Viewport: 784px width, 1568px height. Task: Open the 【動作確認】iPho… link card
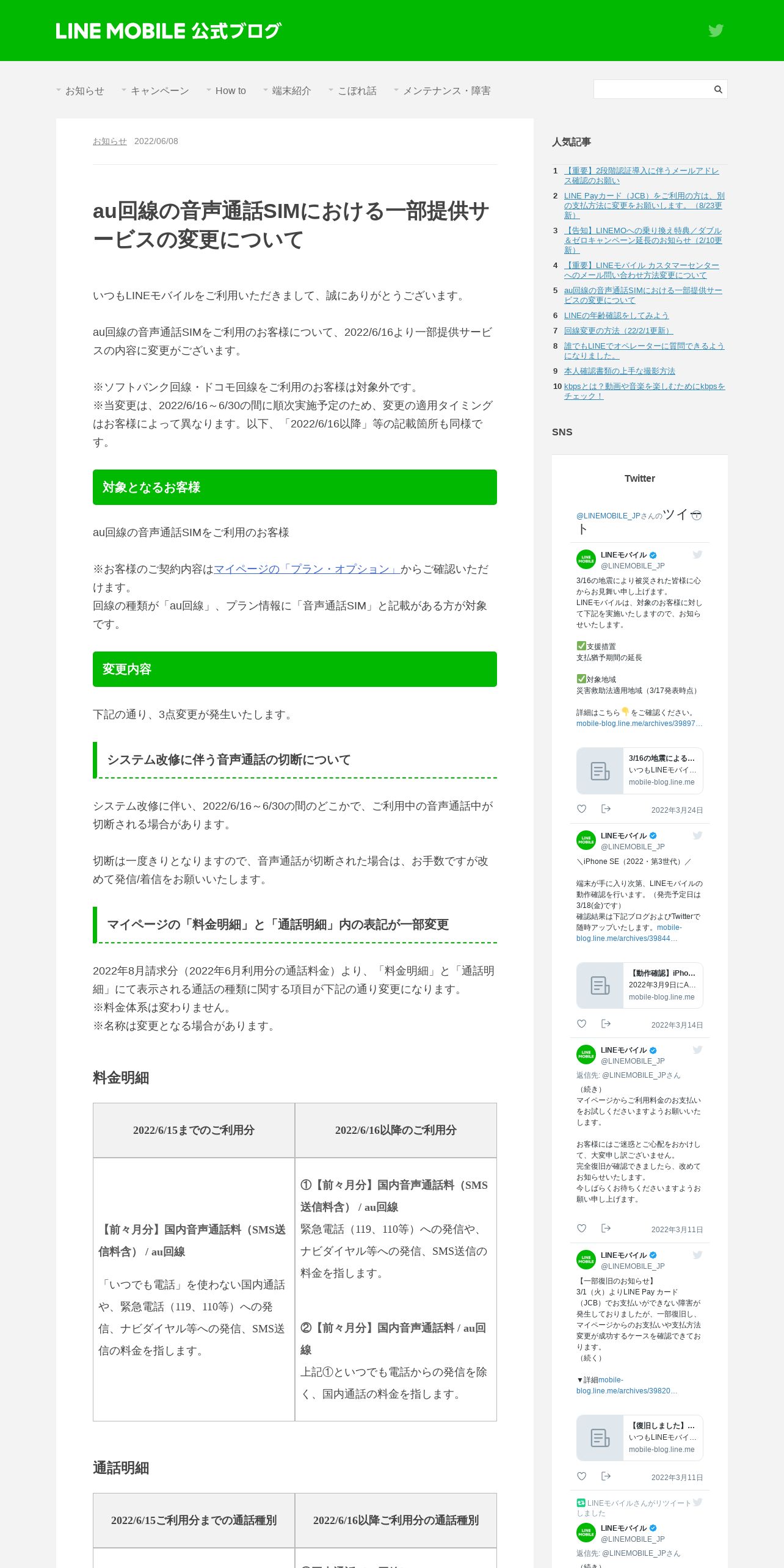coord(639,985)
